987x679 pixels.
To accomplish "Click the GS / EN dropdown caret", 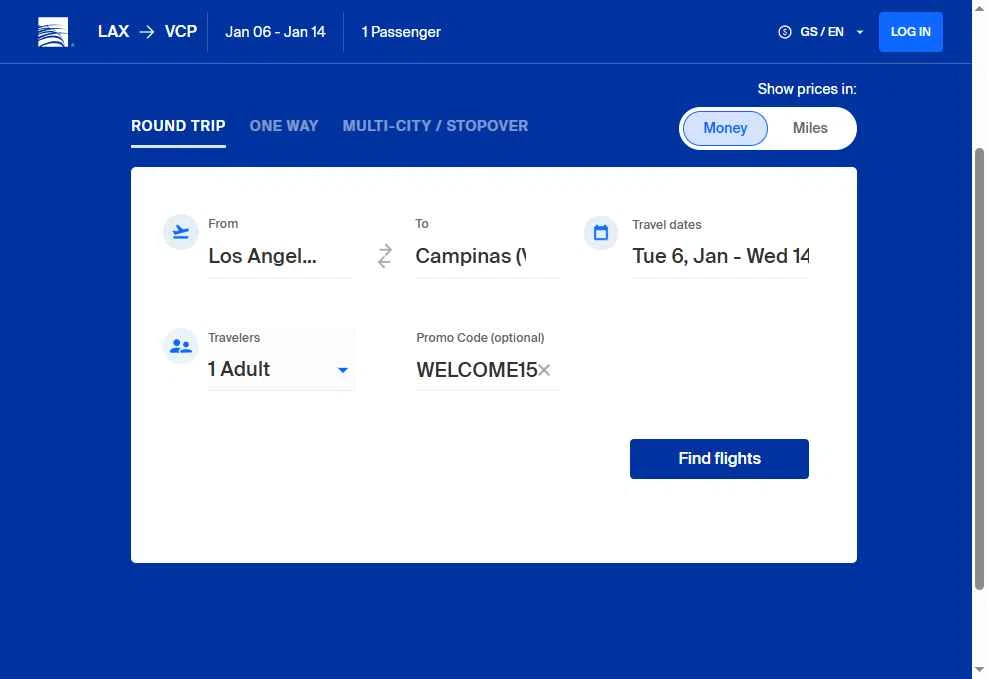I will (860, 32).
